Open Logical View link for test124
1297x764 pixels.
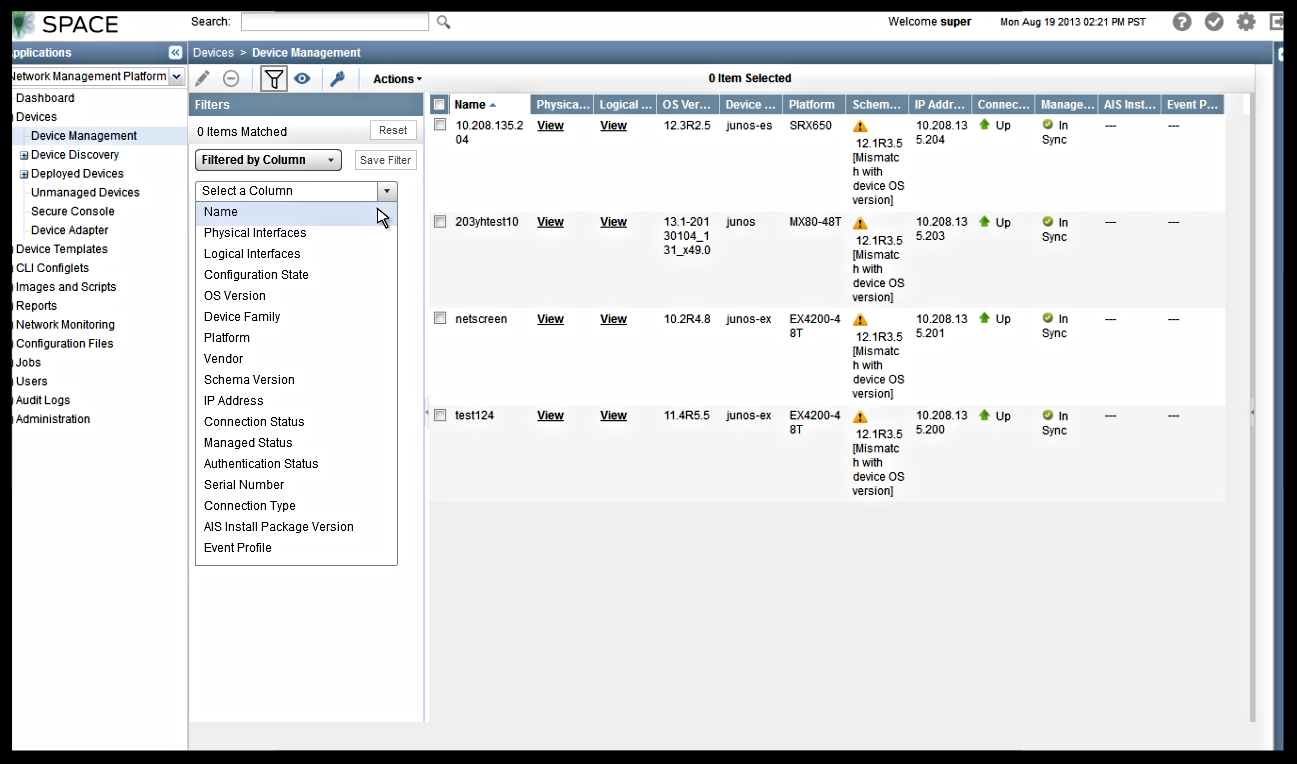click(x=613, y=416)
